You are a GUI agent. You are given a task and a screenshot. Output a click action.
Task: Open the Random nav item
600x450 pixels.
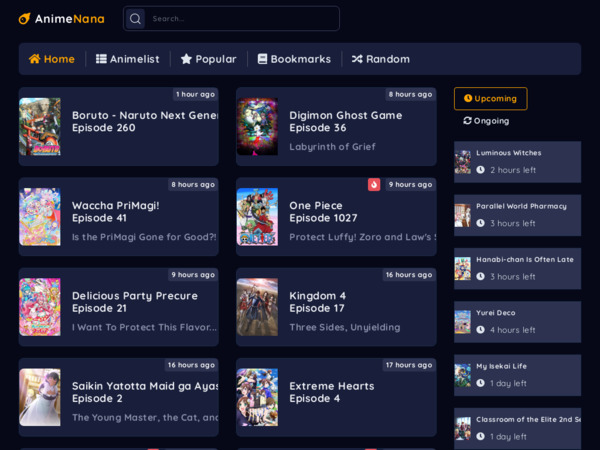[x=381, y=59]
